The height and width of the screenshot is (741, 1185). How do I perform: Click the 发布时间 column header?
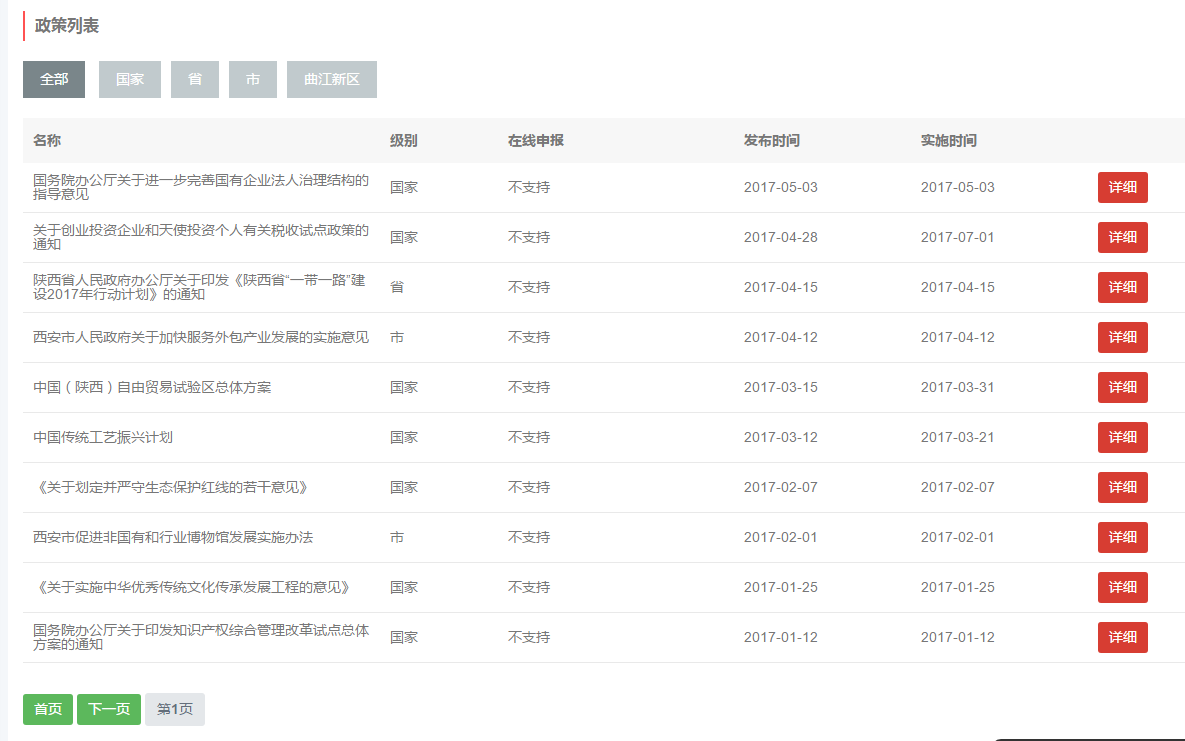pos(771,140)
